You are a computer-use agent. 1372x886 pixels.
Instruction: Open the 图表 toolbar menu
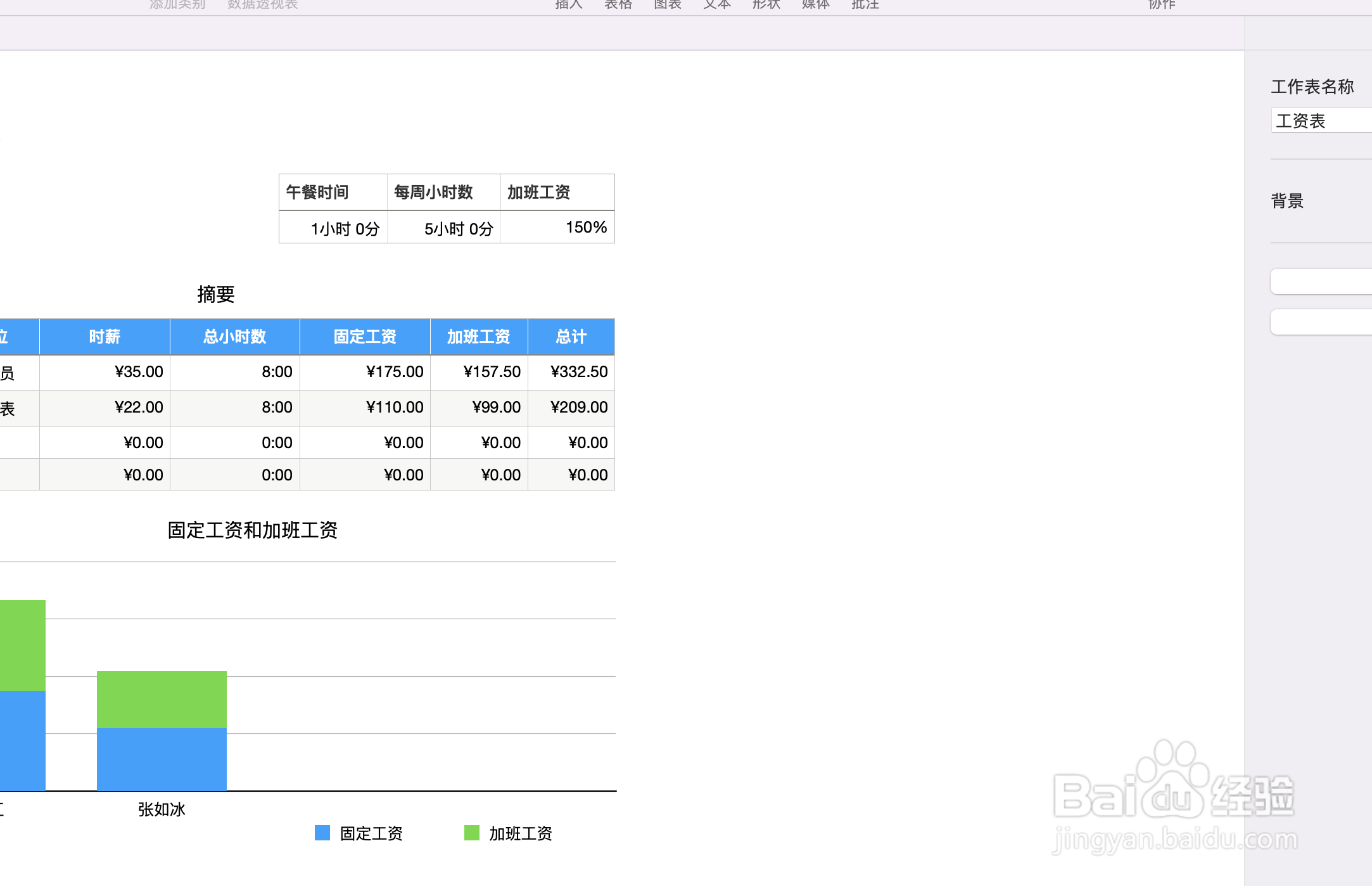coord(667,4)
